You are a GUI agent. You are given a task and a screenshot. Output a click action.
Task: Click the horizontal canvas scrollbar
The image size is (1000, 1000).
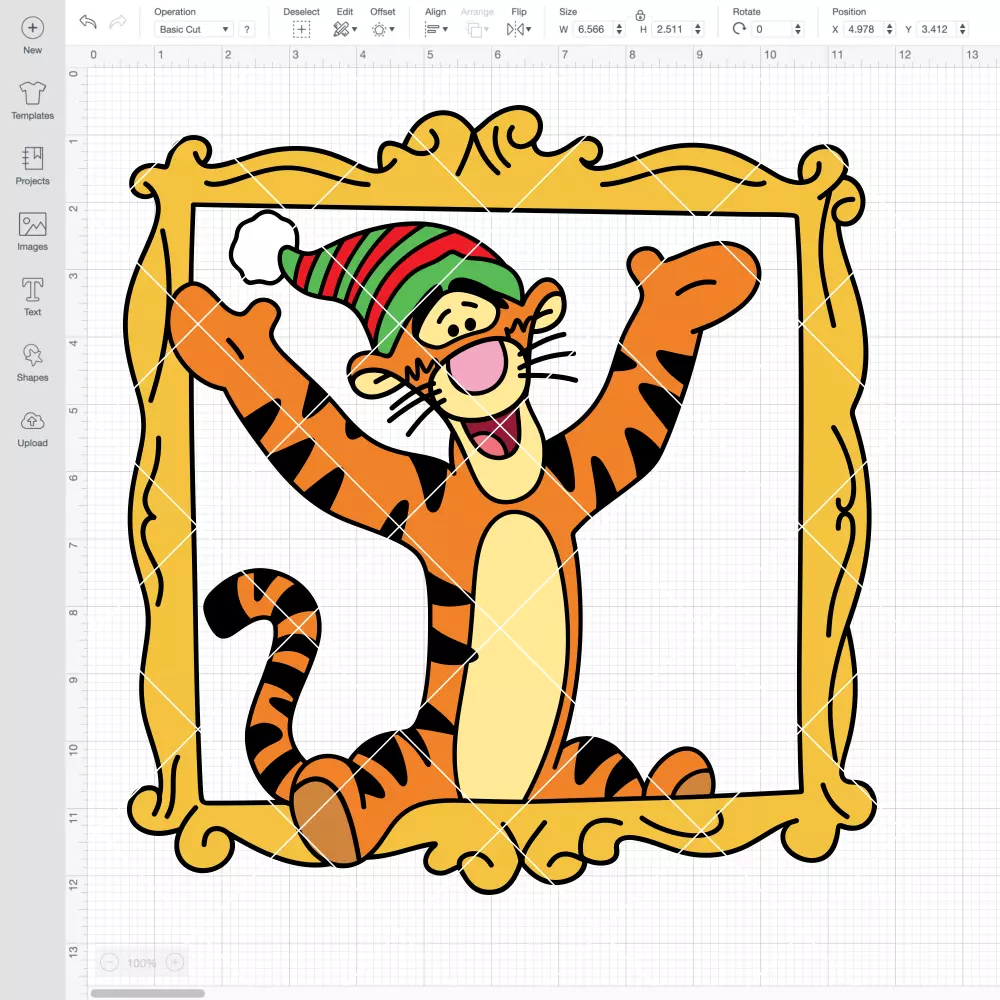click(x=147, y=993)
